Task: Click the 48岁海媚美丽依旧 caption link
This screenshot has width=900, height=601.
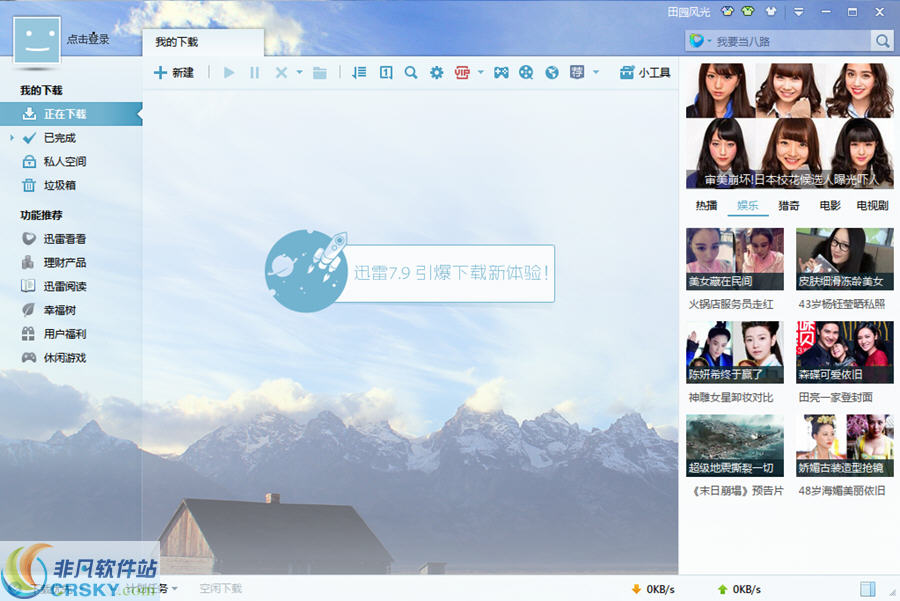Action: click(x=841, y=491)
